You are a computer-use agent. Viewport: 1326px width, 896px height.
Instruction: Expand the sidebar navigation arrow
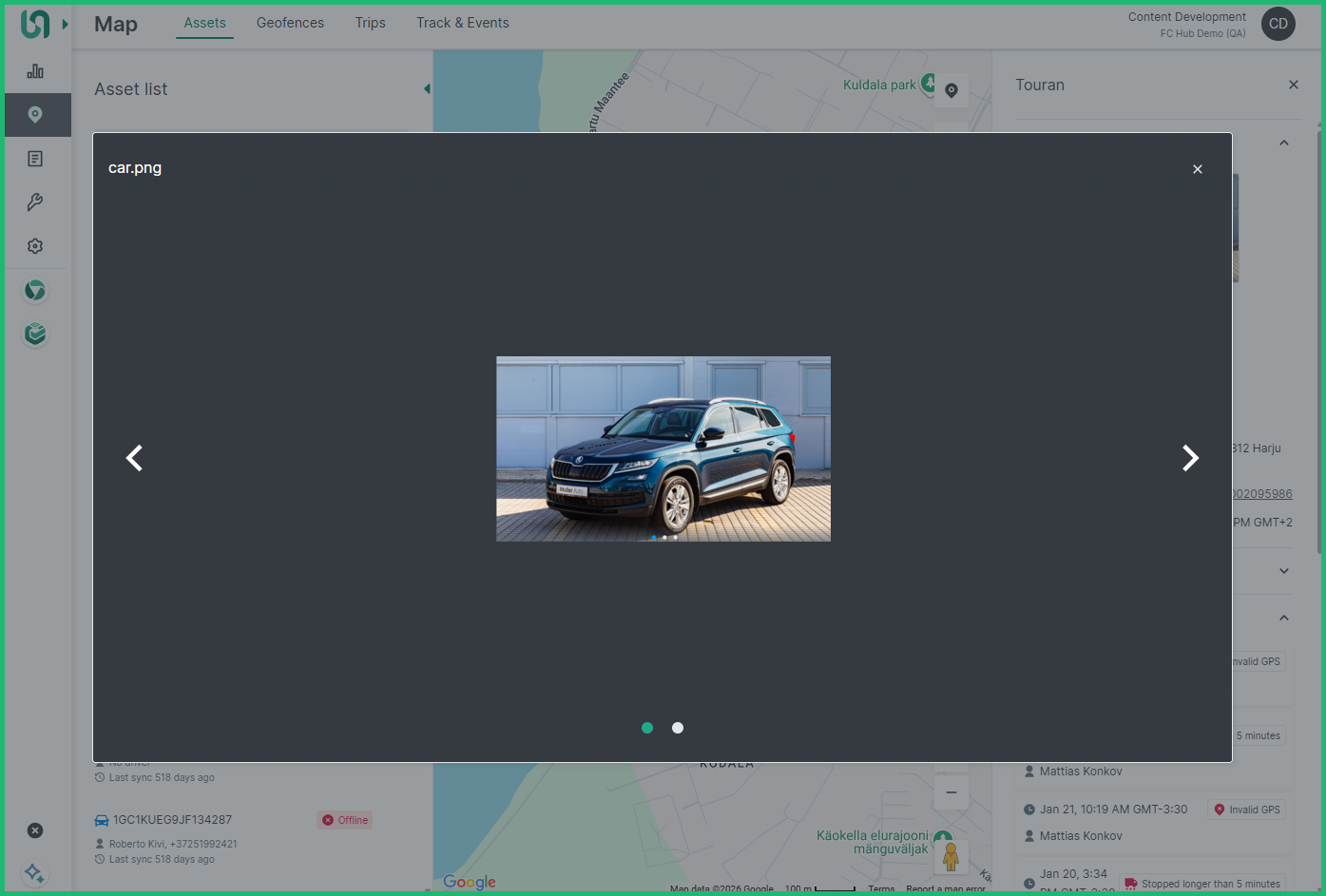pos(66,24)
